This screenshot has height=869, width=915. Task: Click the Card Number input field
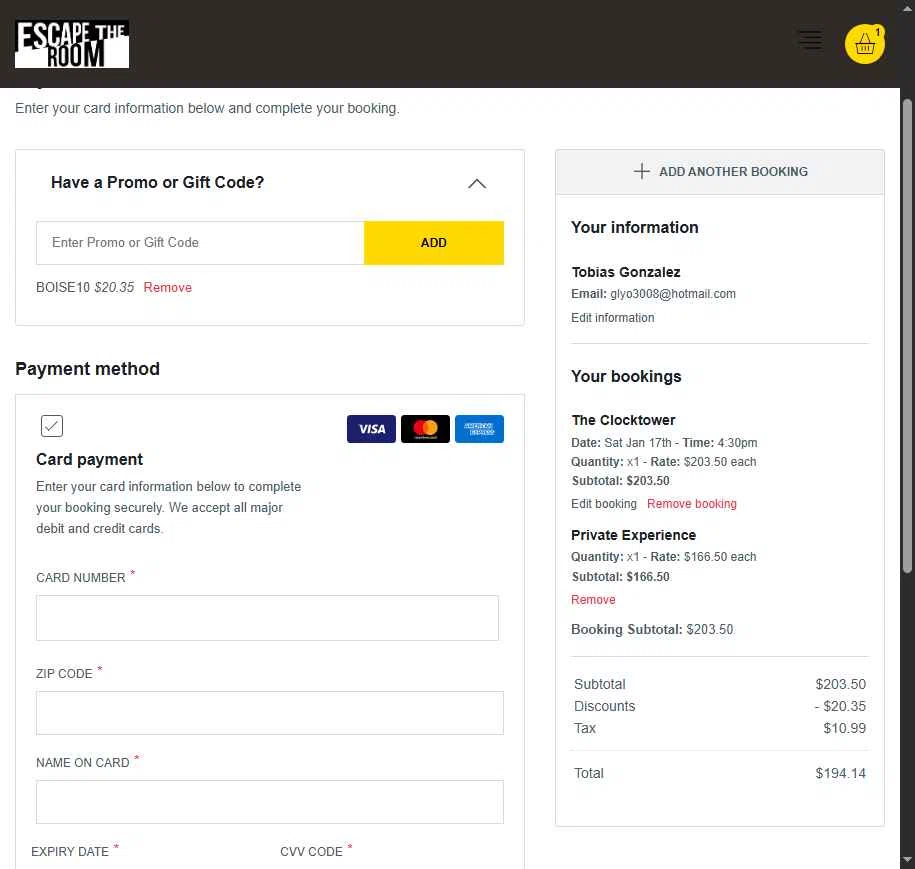[x=267, y=618]
